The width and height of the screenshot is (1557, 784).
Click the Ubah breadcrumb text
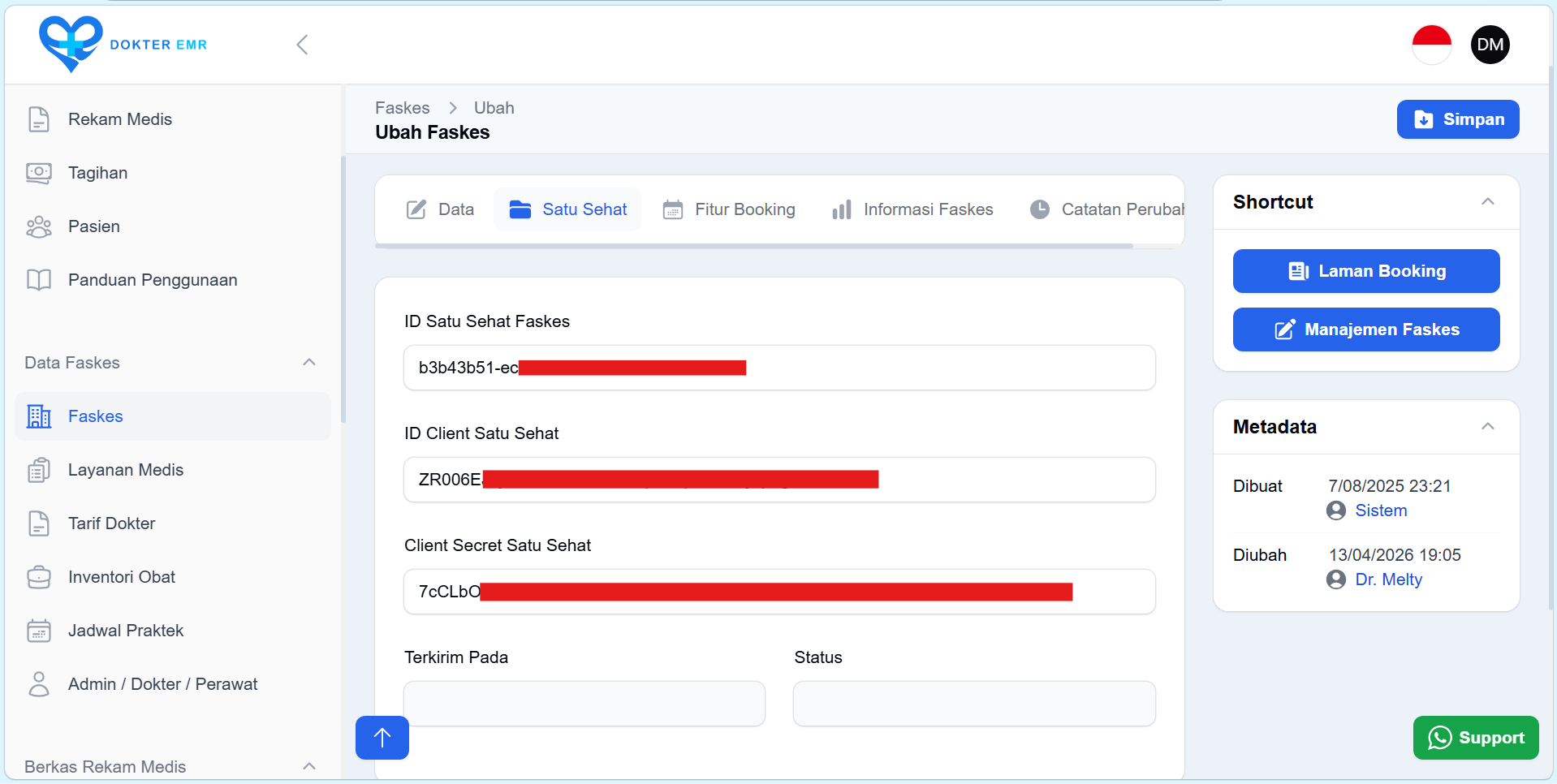[x=494, y=108]
